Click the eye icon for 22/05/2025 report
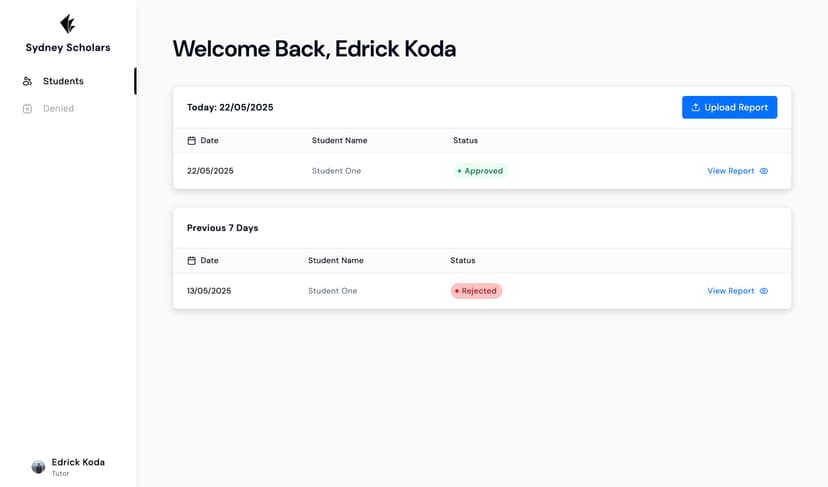Image resolution: width=828 pixels, height=487 pixels. tap(764, 171)
